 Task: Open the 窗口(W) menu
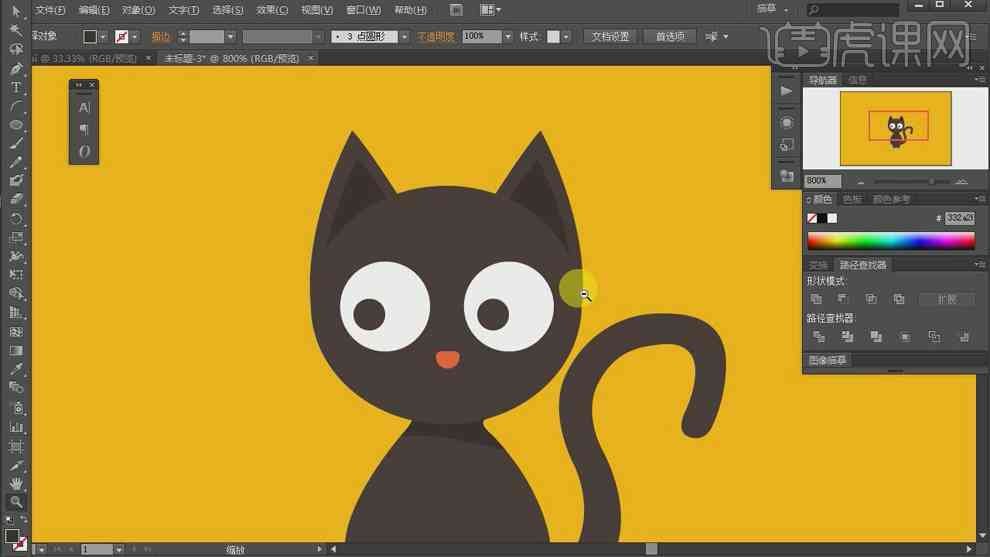(x=364, y=10)
